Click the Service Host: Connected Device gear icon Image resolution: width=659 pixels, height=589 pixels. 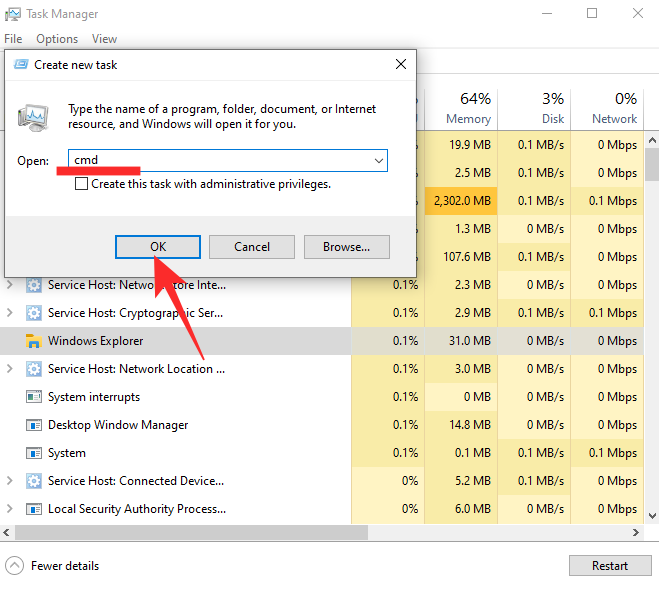pyautogui.click(x=34, y=481)
